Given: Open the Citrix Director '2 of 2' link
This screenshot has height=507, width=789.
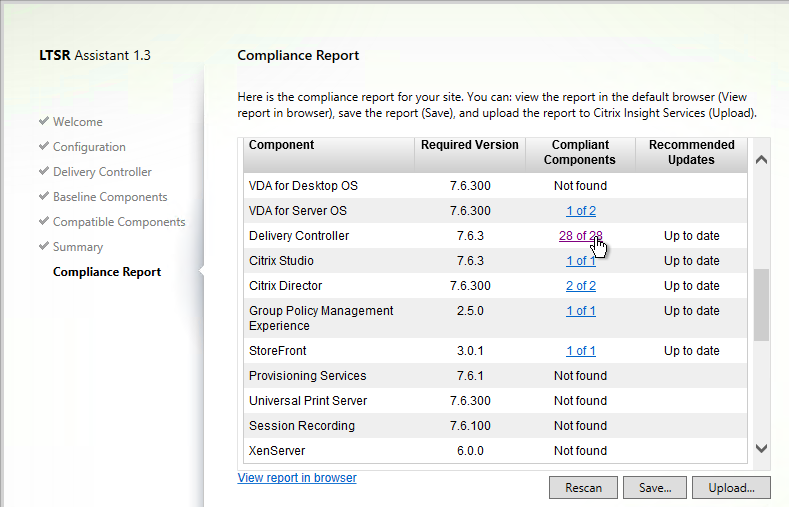Looking at the screenshot, I should tap(581, 286).
